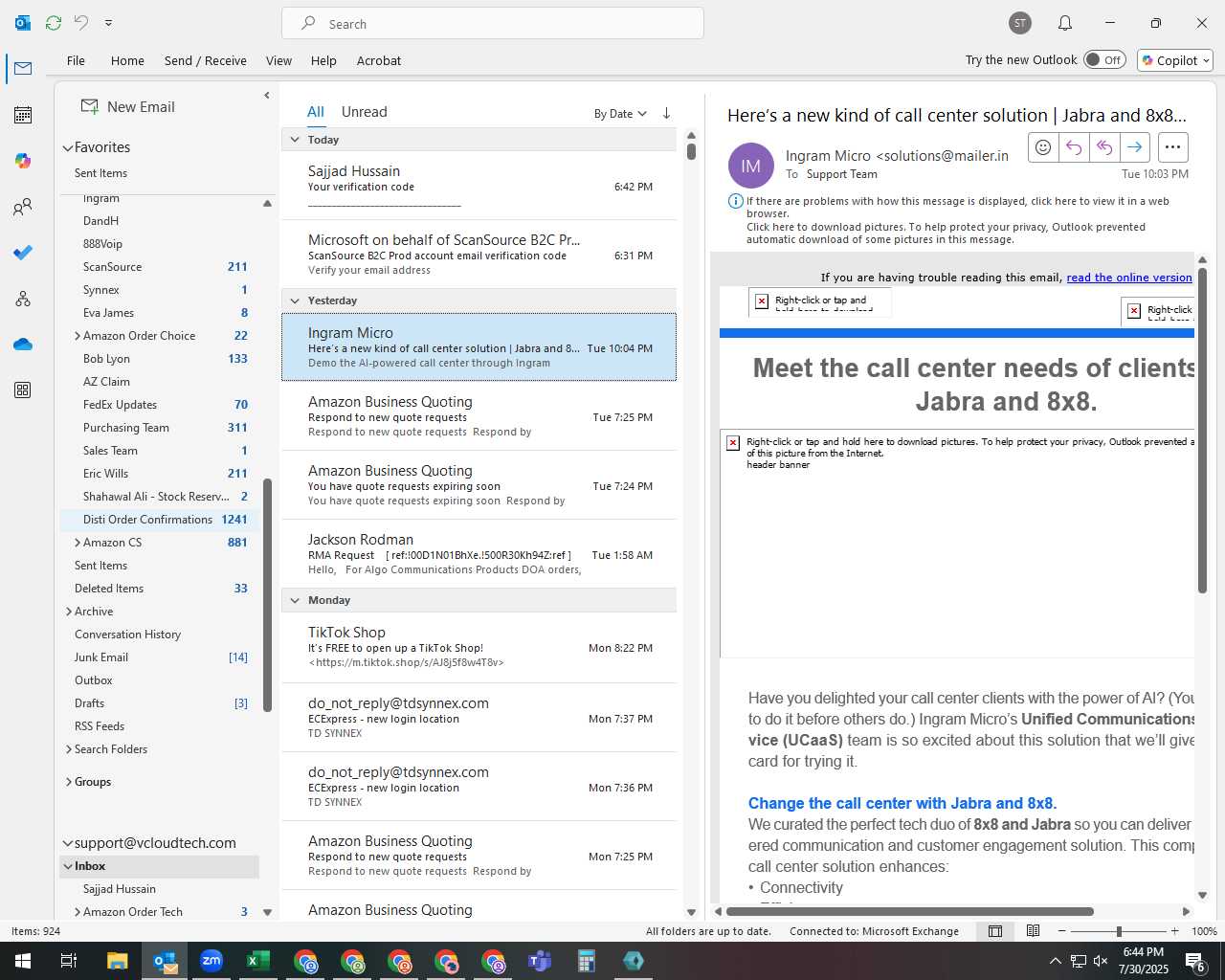Expand the Amazon Order Choice folder

[x=78, y=336]
